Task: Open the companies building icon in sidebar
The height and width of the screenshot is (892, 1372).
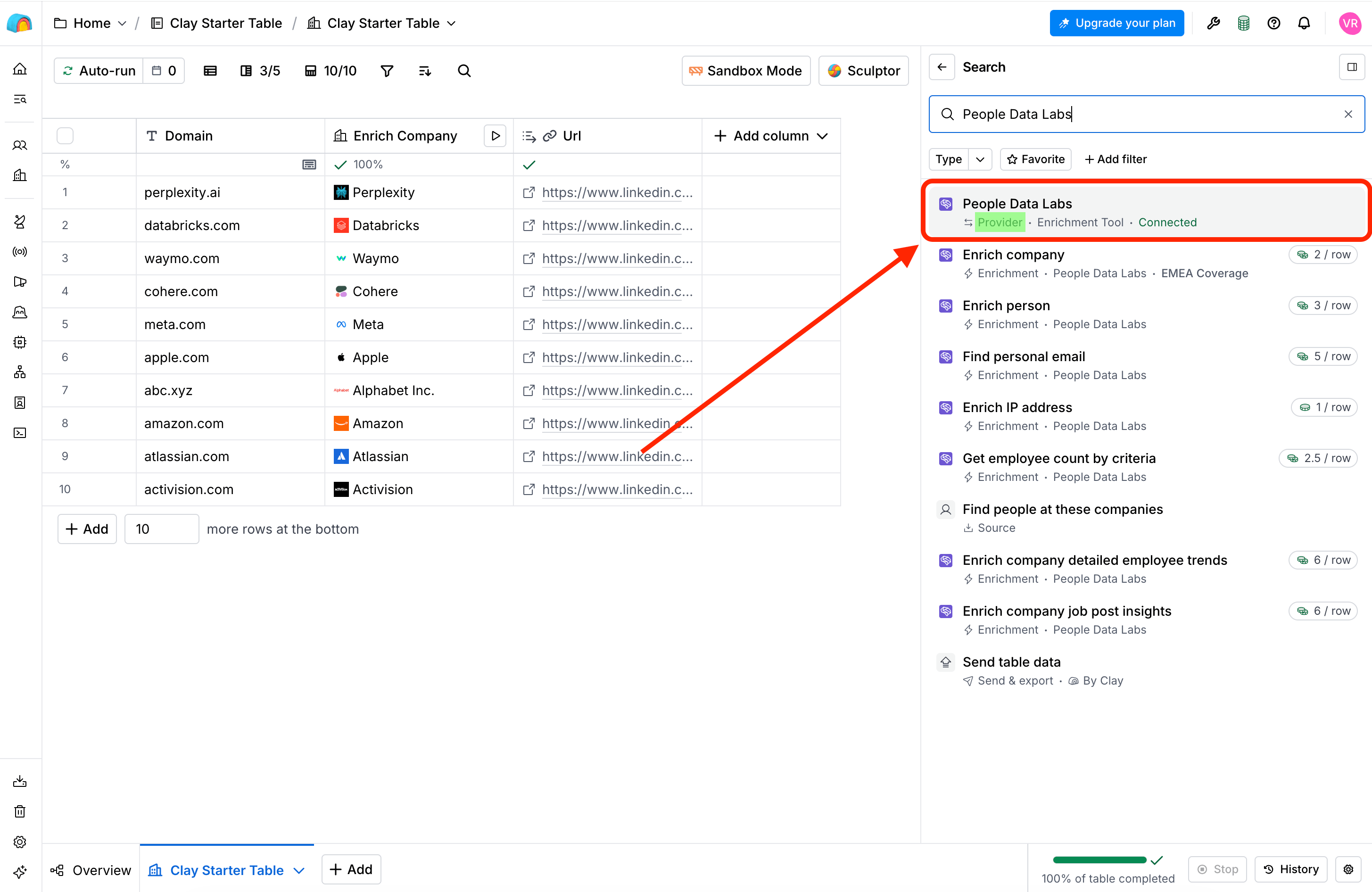Action: [x=20, y=175]
